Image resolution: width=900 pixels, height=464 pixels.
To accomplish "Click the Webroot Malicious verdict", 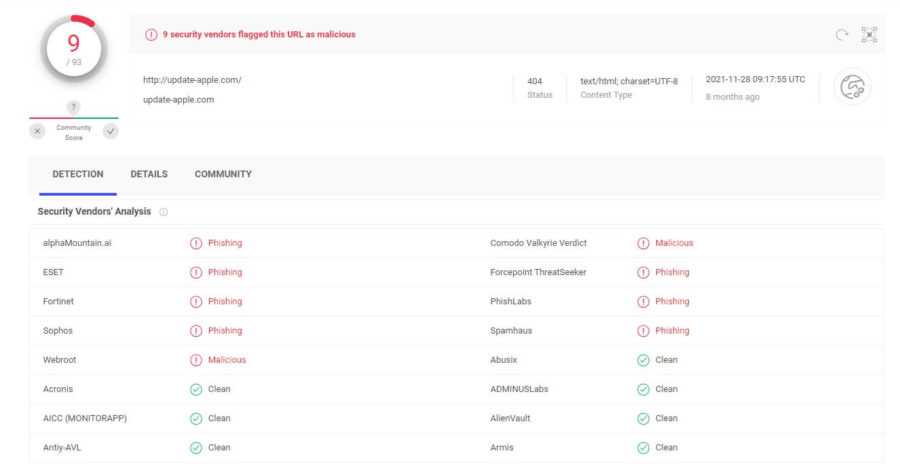I will (226, 360).
